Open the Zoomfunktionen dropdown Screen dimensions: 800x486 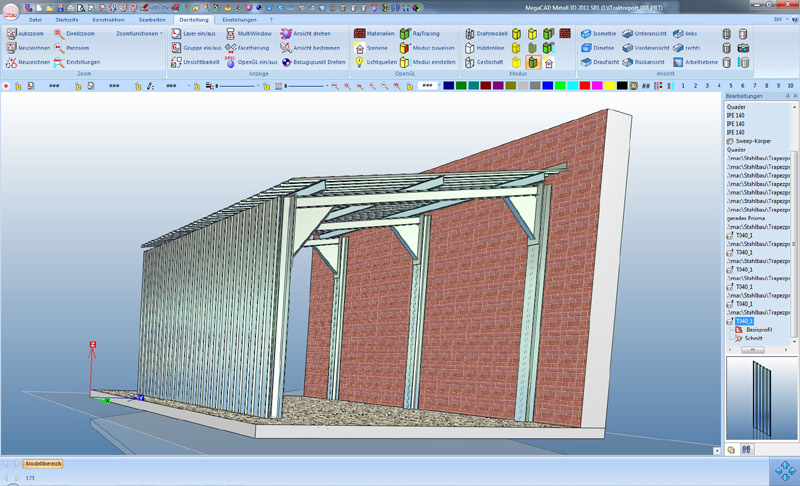coord(139,34)
